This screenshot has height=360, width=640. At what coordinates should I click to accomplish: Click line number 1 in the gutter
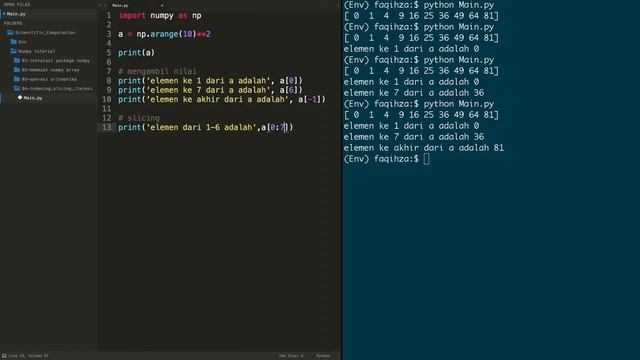pos(109,16)
